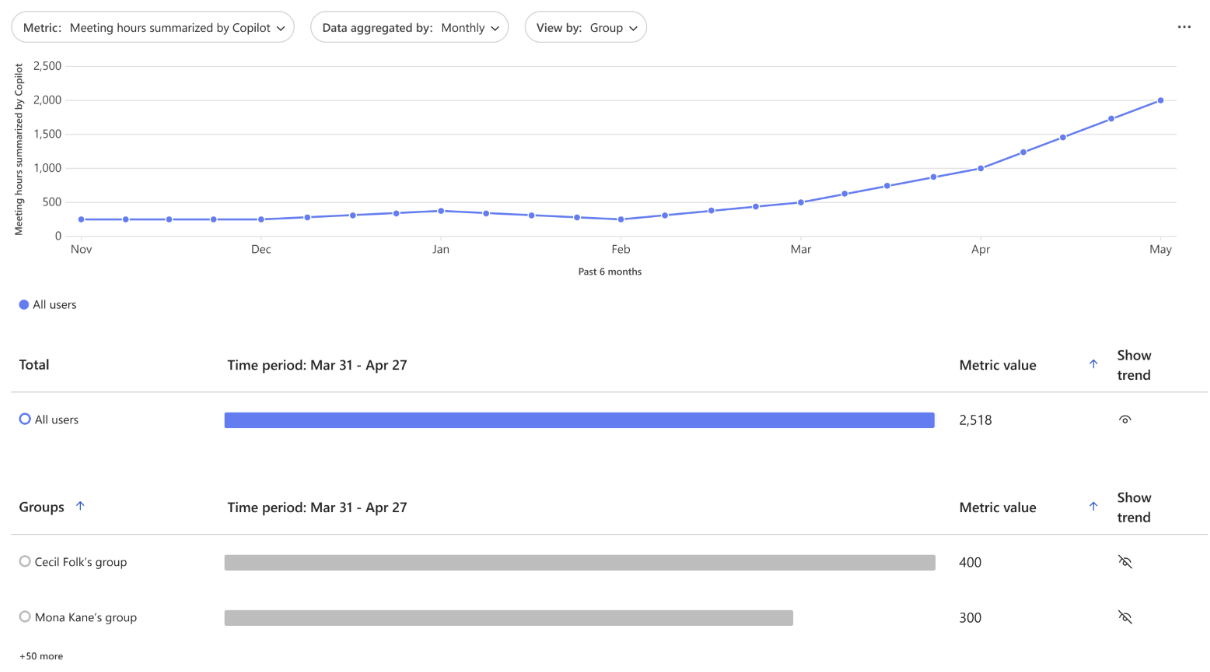Image resolution: width=1210 pixels, height=672 pixels.
Task: Open the View by Group dropdown
Action: click(585, 27)
